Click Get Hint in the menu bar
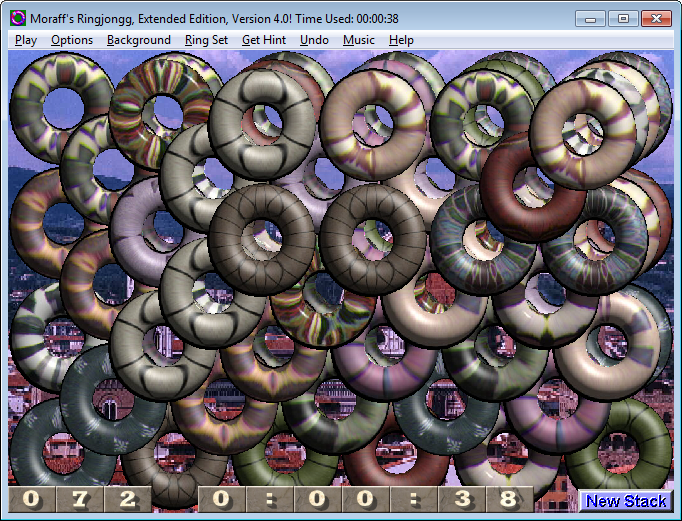This screenshot has width=682, height=521. coord(264,40)
